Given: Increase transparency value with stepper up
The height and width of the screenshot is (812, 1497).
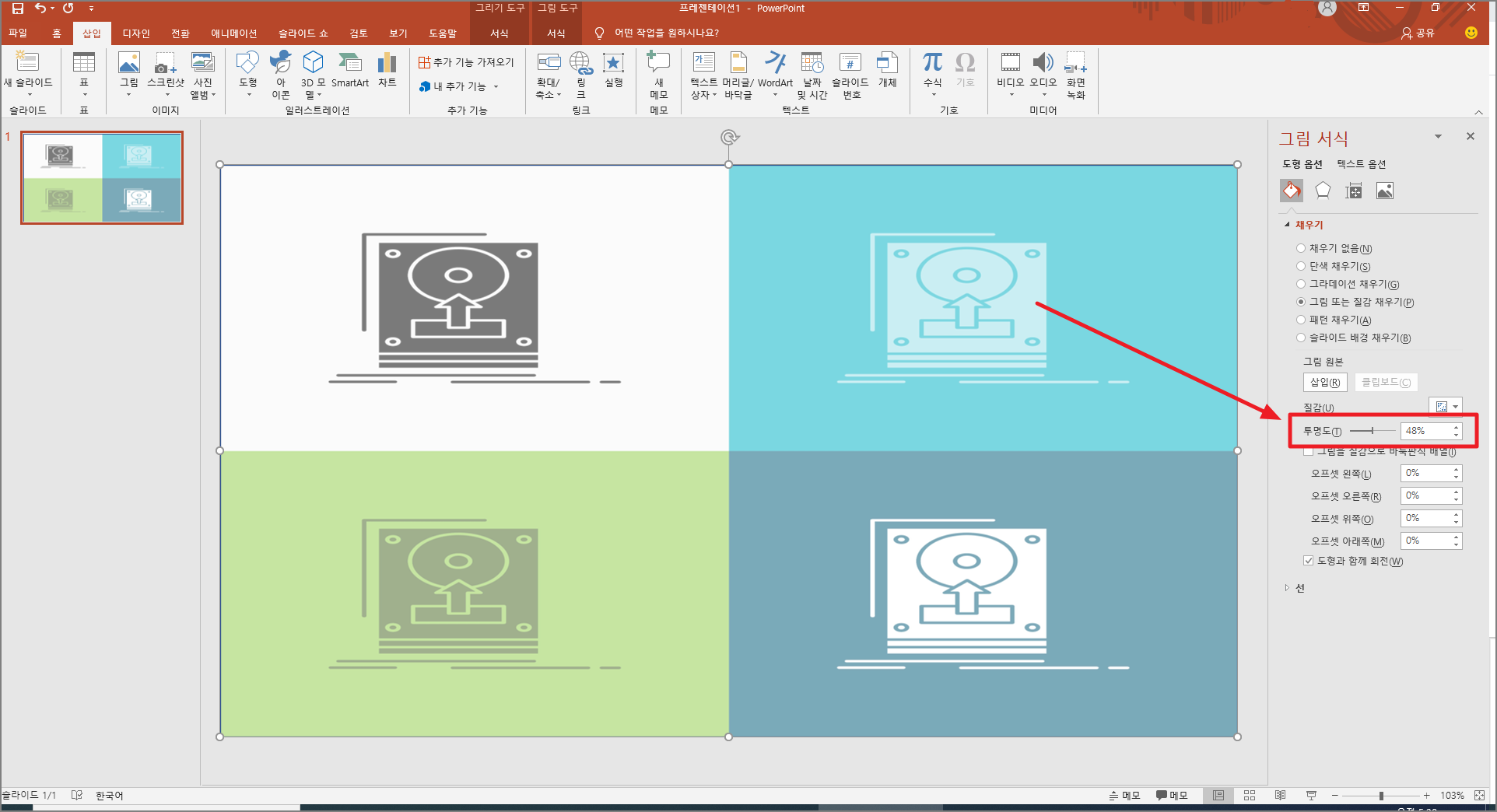Looking at the screenshot, I should pos(1457,427).
